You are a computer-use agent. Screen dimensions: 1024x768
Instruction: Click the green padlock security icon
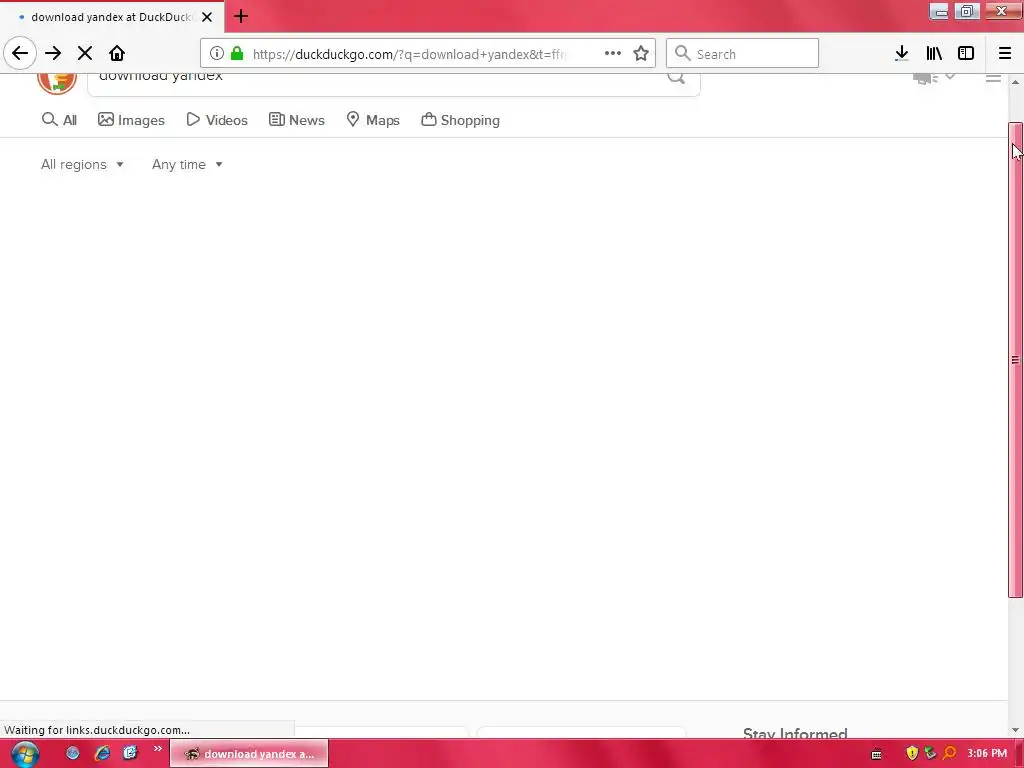tap(237, 54)
